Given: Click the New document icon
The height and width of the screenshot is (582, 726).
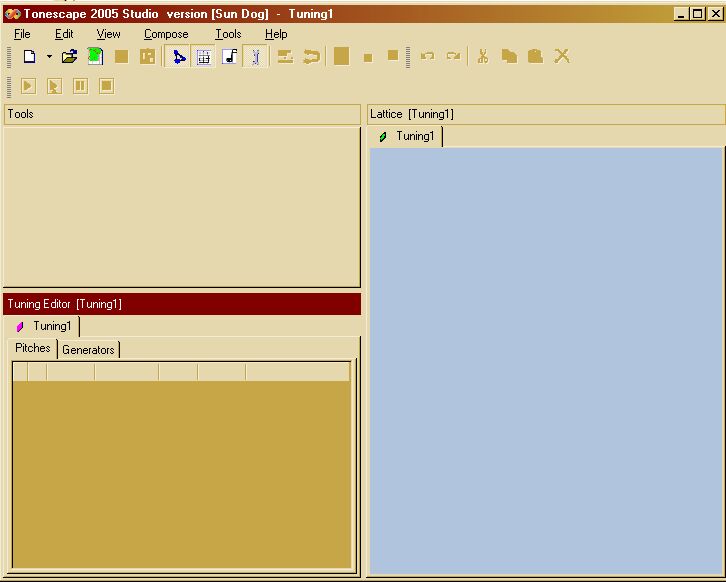Looking at the screenshot, I should pyautogui.click(x=30, y=56).
